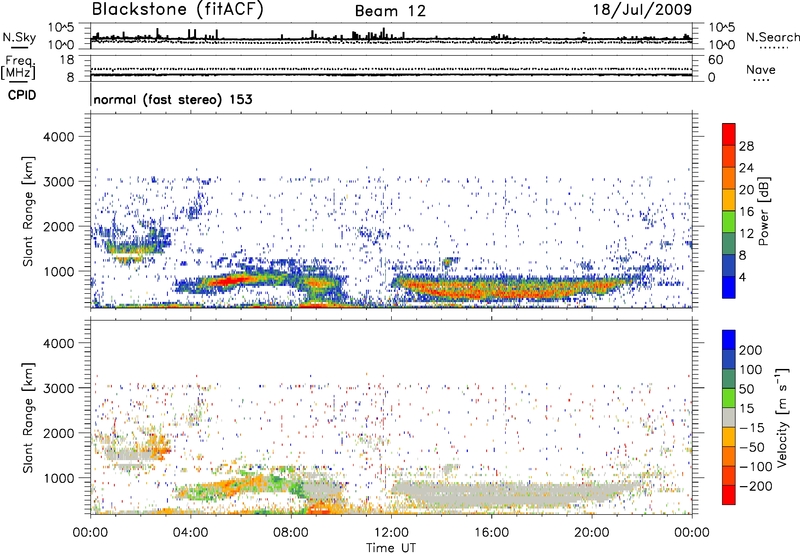Click the blue top of the Velocity colorbar
The width and height of the screenshot is (800, 554).
click(729, 339)
